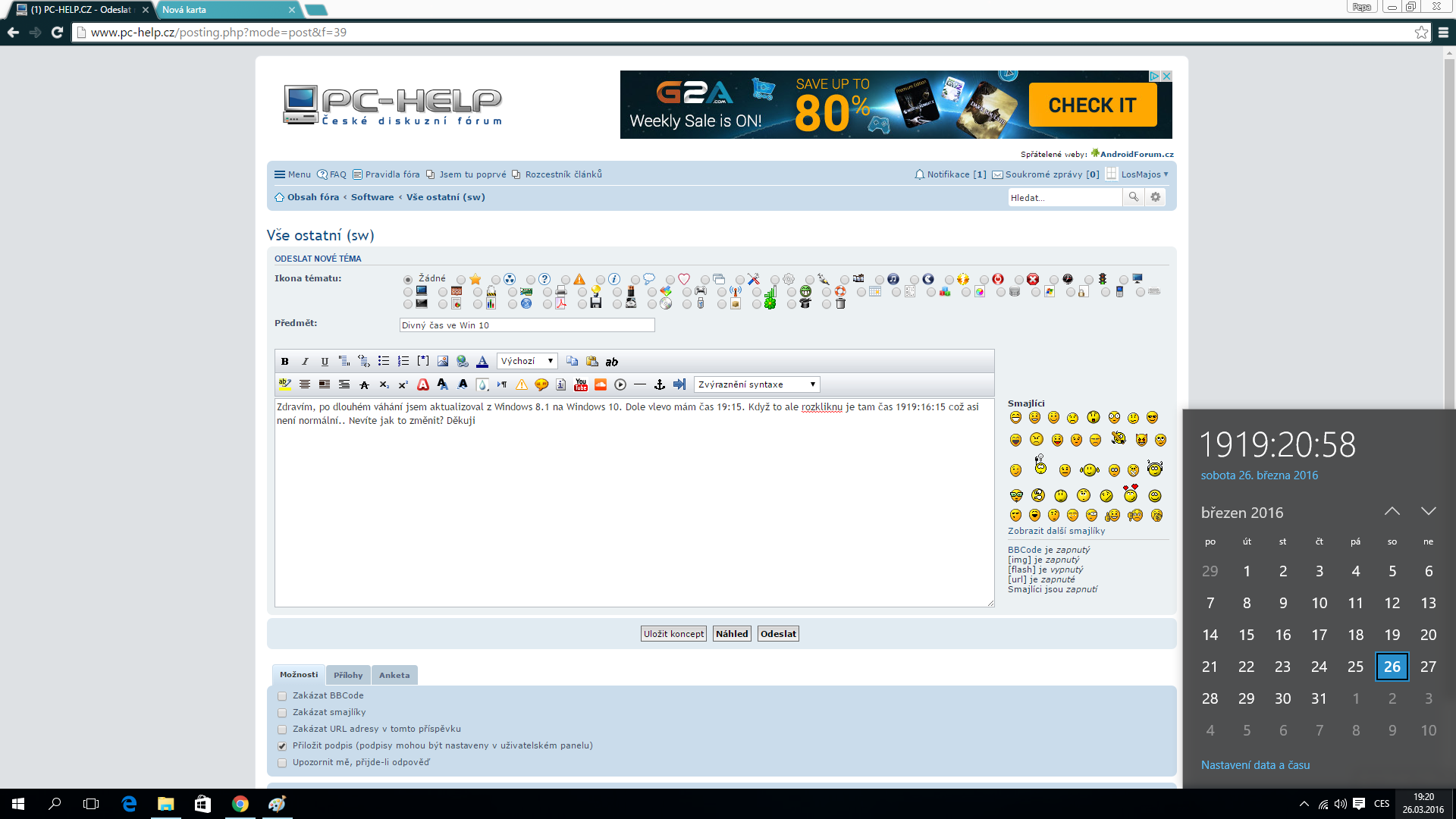Image resolution: width=1456 pixels, height=819 pixels.
Task: Open the FAQ menu item
Action: 332,174
